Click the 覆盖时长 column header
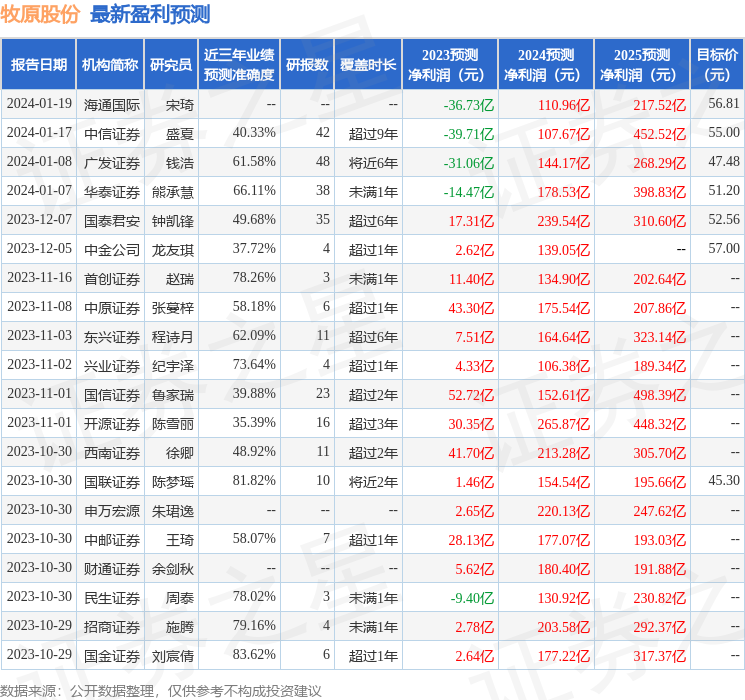The width and height of the screenshot is (745, 700). (368, 65)
